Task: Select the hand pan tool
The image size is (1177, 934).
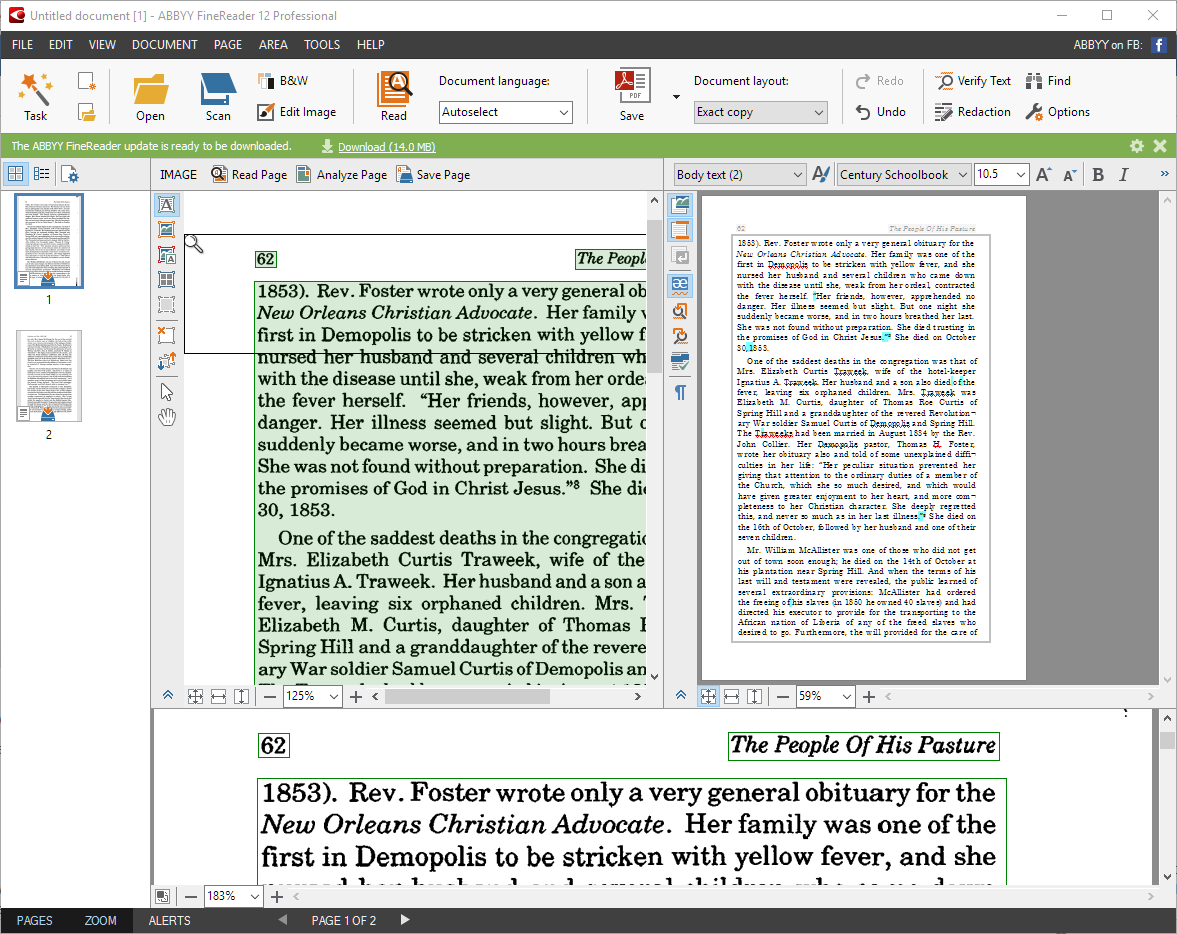Action: (x=167, y=417)
